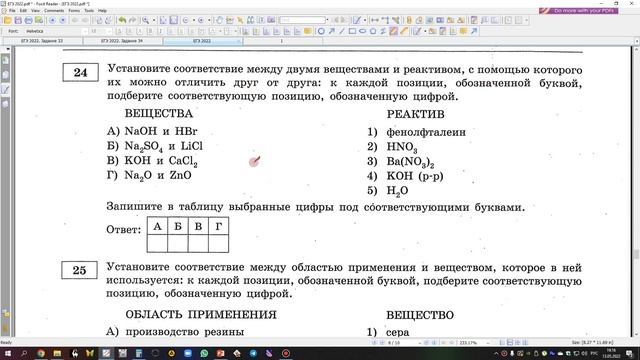This screenshot has width=640, height=360.
Task: Undo the last action
Action: click(122, 20)
